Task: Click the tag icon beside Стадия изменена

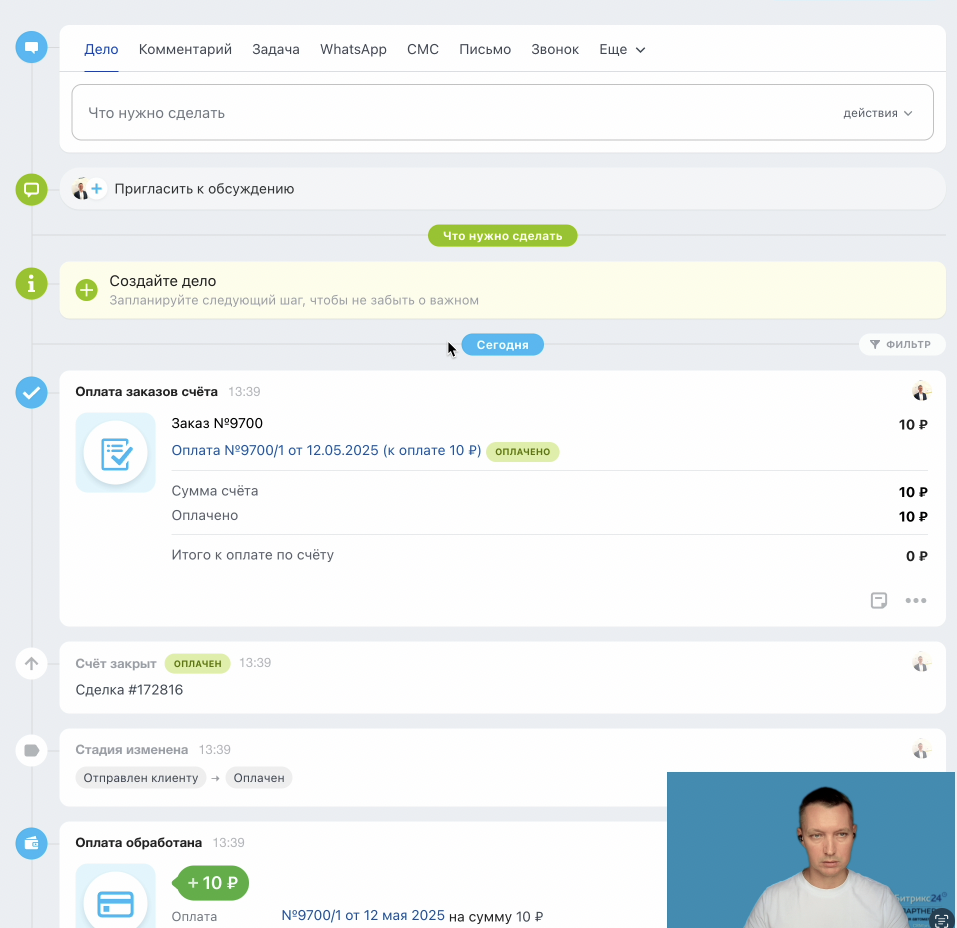Action: tap(31, 750)
